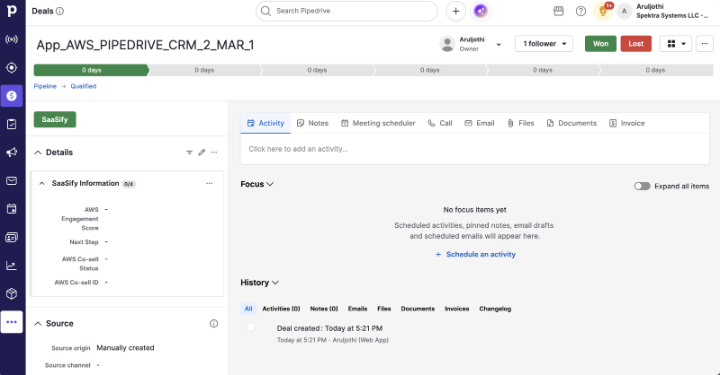Viewport: 720px width, 375px height.
Task: Select the All history filter
Action: pos(248,309)
